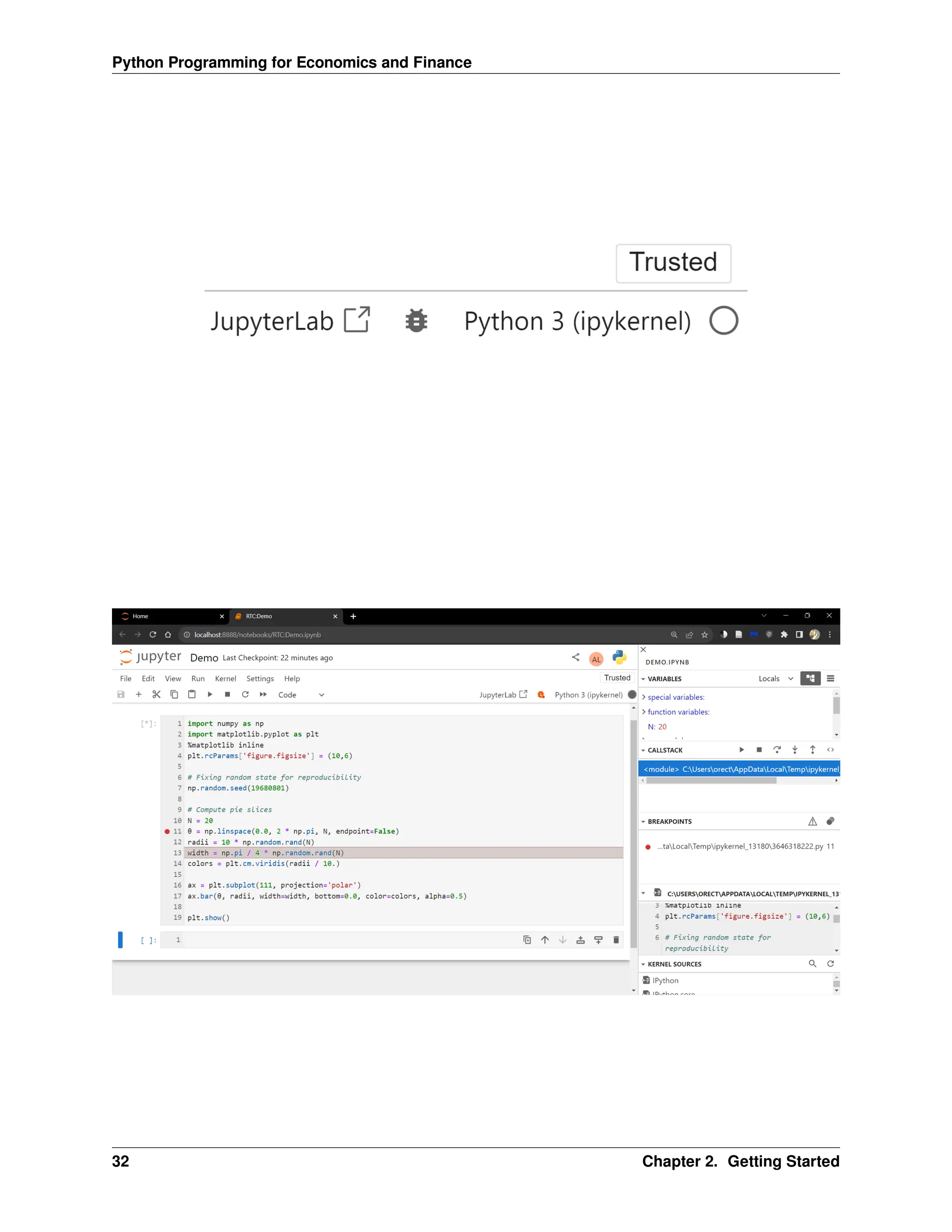This screenshot has width=952, height=1232.
Task: Click the small Trusted button in the notebook screenshot
Action: (x=618, y=677)
